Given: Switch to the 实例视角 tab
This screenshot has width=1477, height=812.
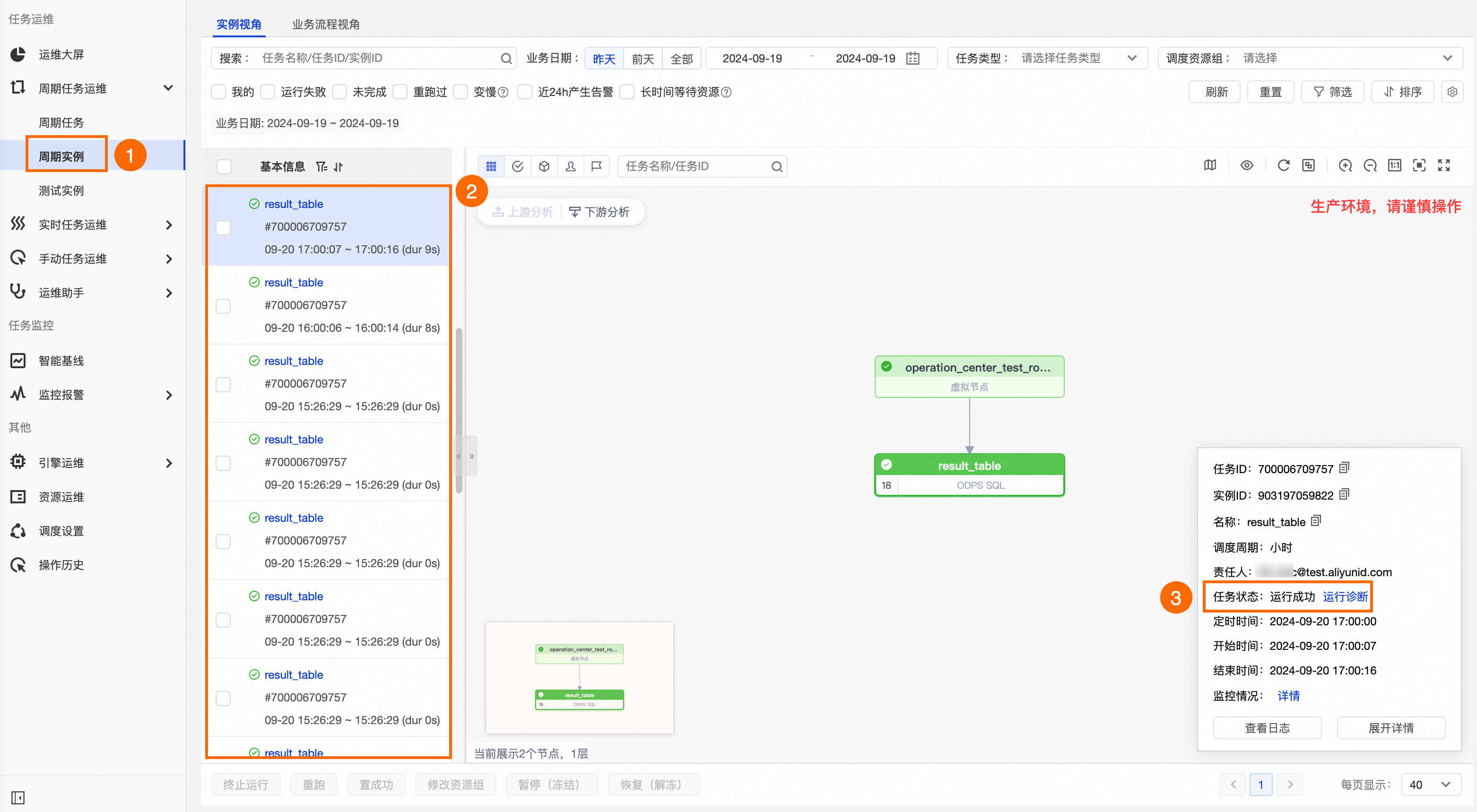Looking at the screenshot, I should point(238,25).
